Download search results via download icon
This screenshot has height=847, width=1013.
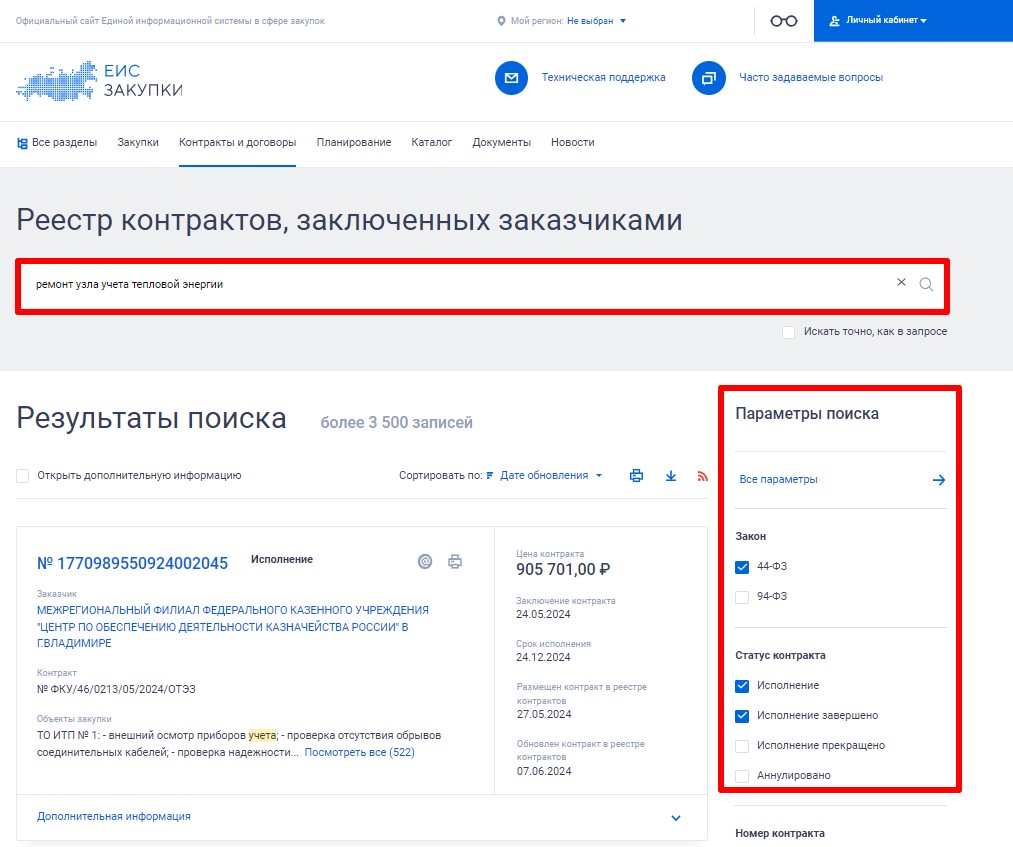[671, 476]
